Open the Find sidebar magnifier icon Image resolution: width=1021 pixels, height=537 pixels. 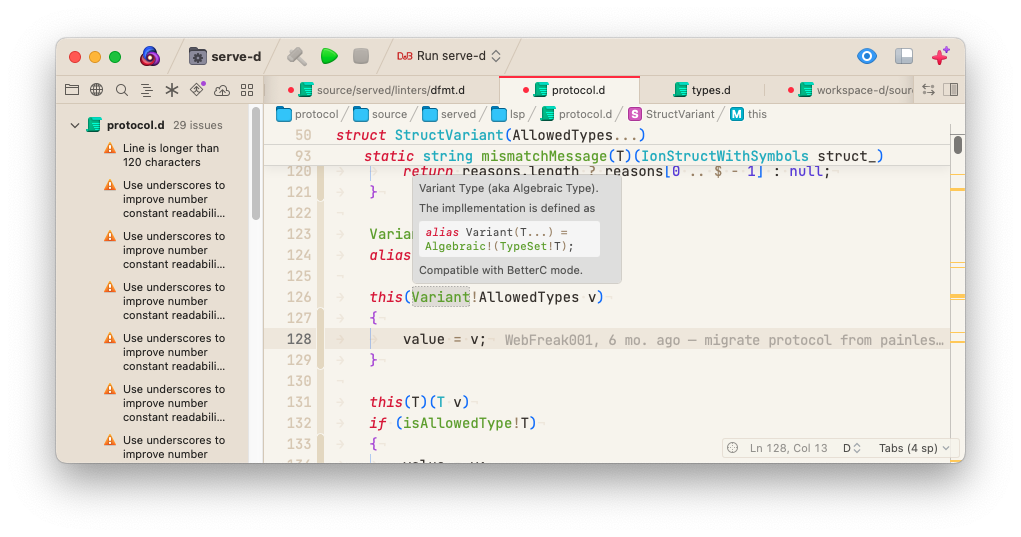point(122,90)
